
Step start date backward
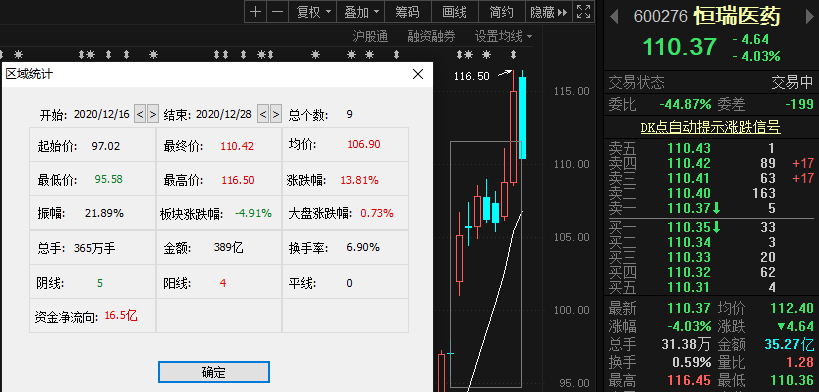(x=139, y=114)
